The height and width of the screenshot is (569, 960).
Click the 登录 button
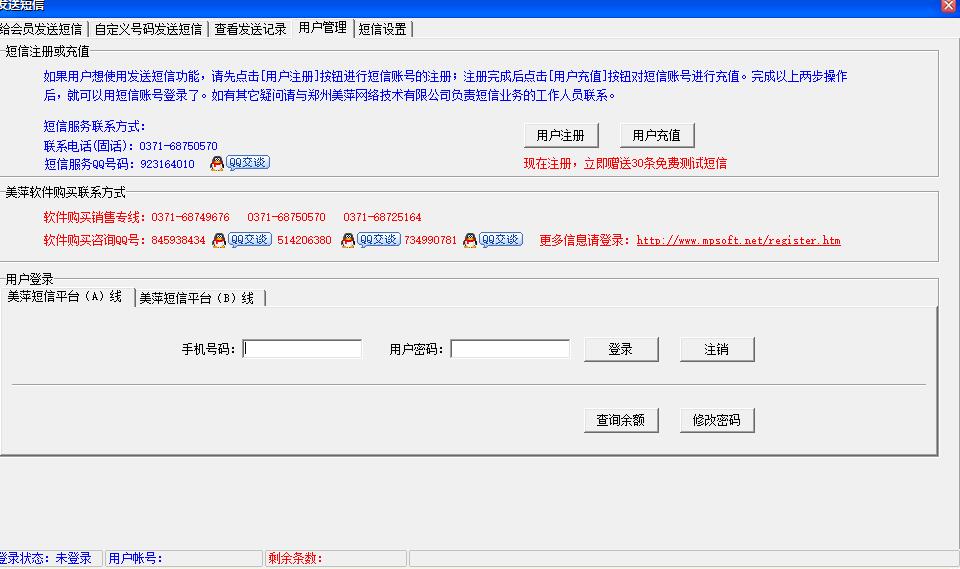(x=621, y=349)
